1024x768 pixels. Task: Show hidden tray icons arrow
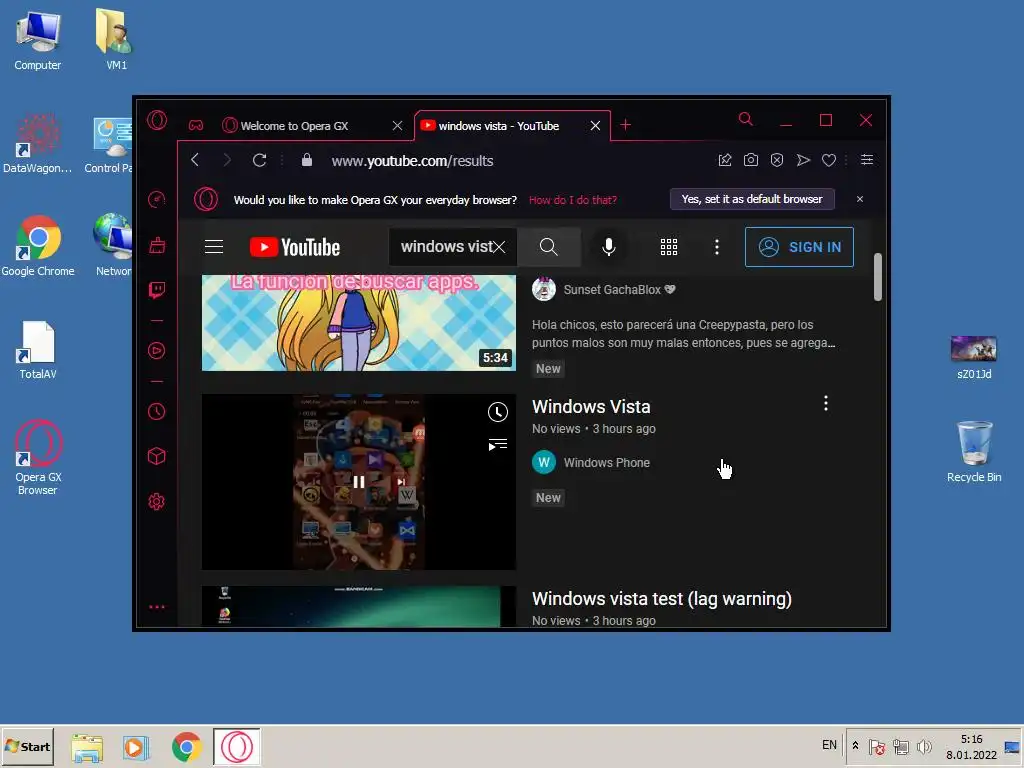(x=855, y=746)
